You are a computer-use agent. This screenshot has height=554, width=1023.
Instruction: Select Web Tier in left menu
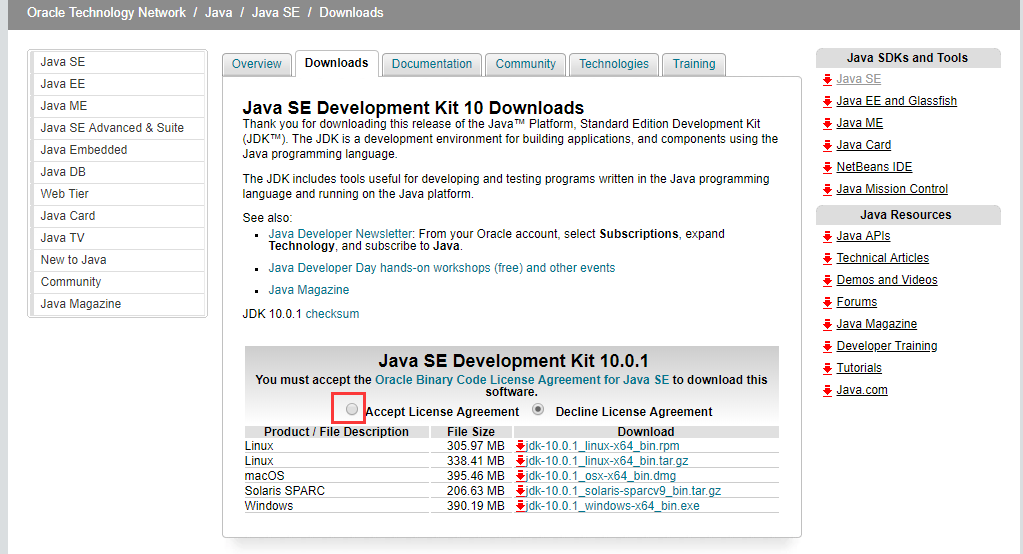tap(118, 194)
